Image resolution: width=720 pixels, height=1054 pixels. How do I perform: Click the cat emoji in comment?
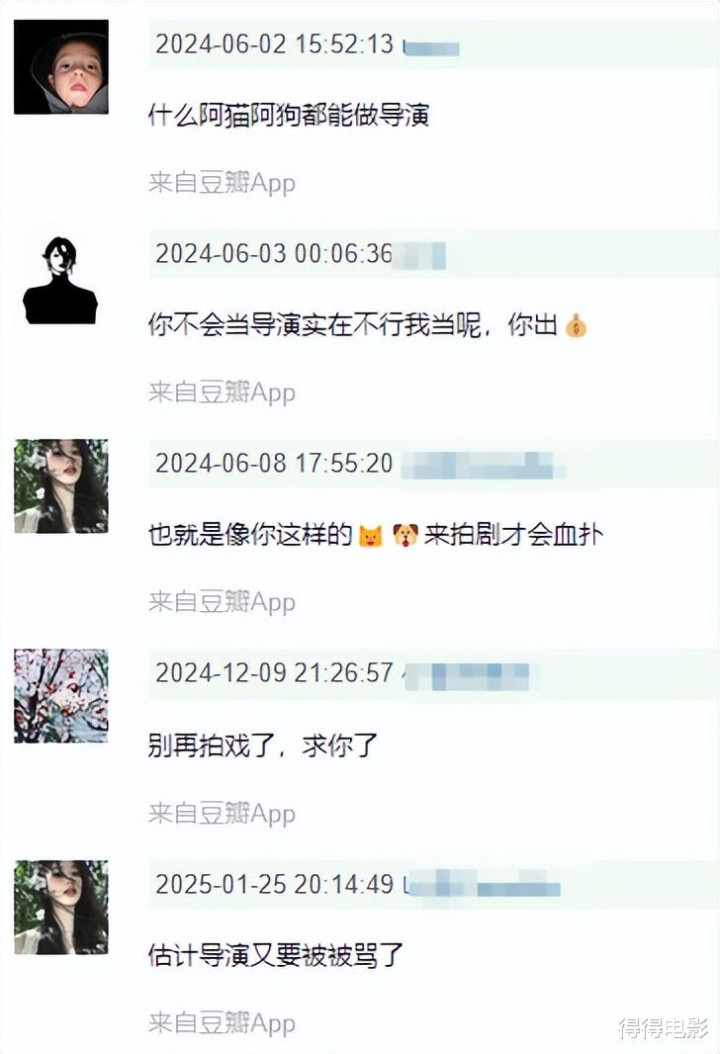pos(370,536)
